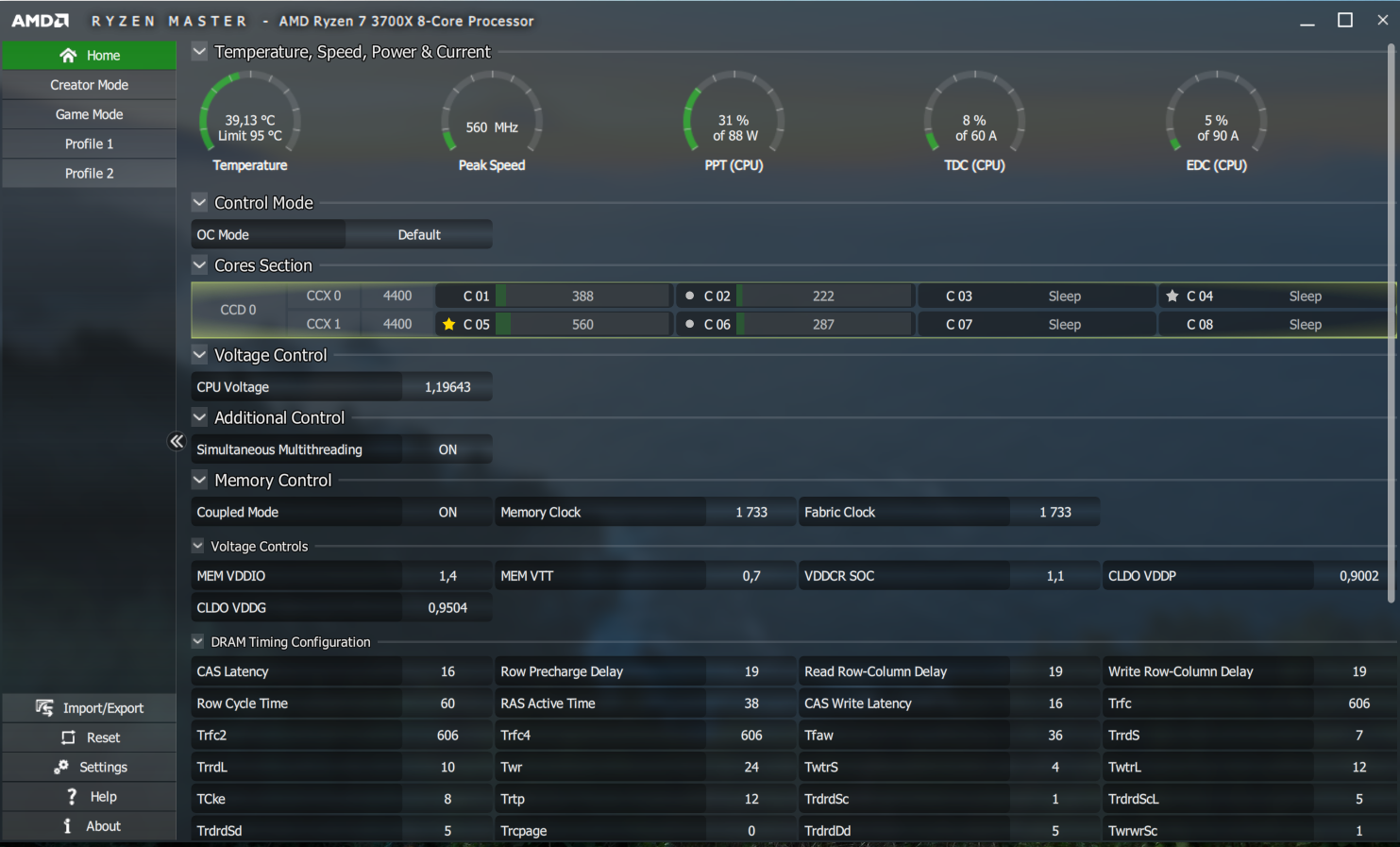Toggle Coupled Mode ON value
Image resolution: width=1400 pixels, height=847 pixels.
(x=447, y=512)
